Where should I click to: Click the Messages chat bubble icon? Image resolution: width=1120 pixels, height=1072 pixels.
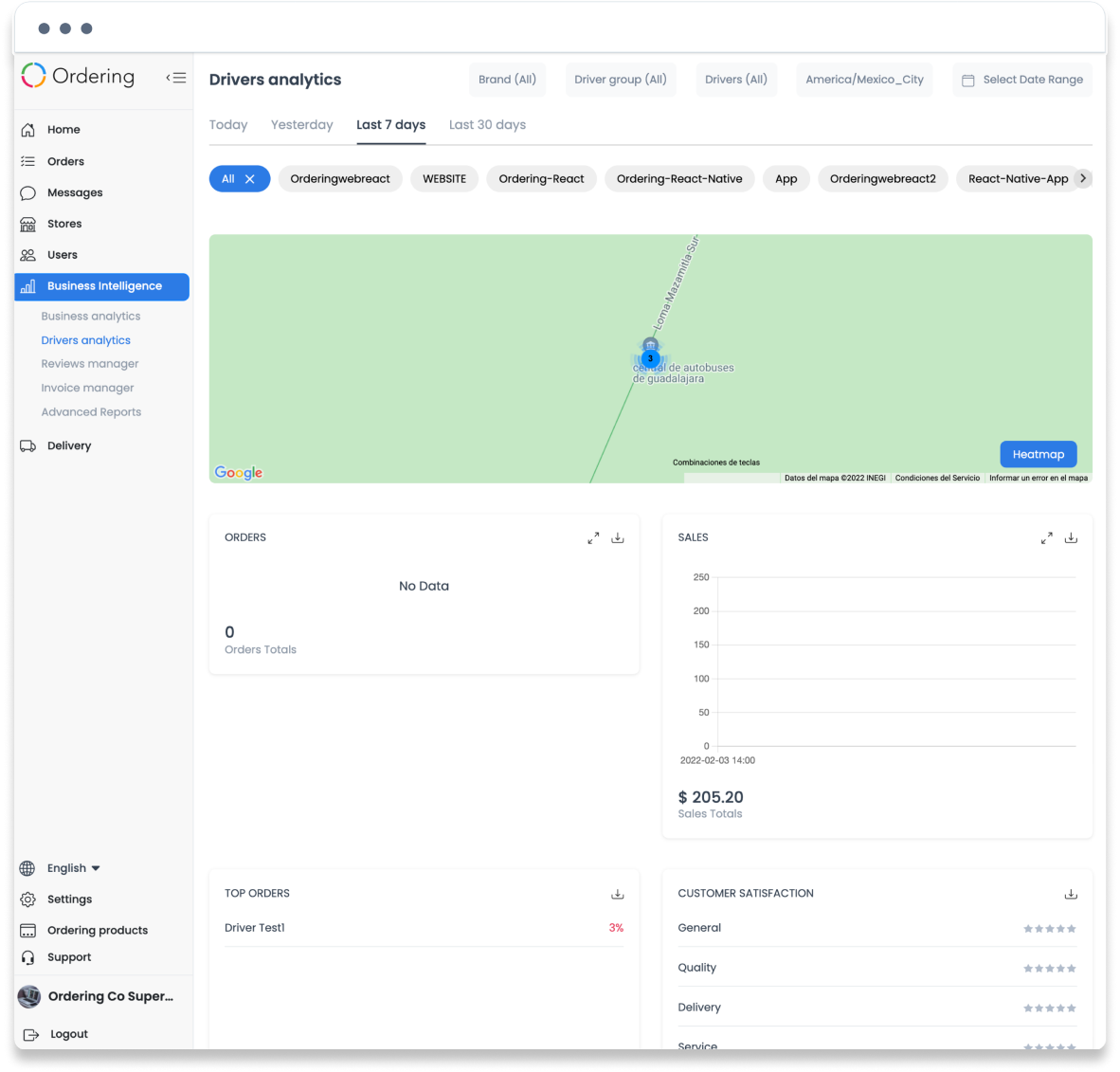click(27, 193)
